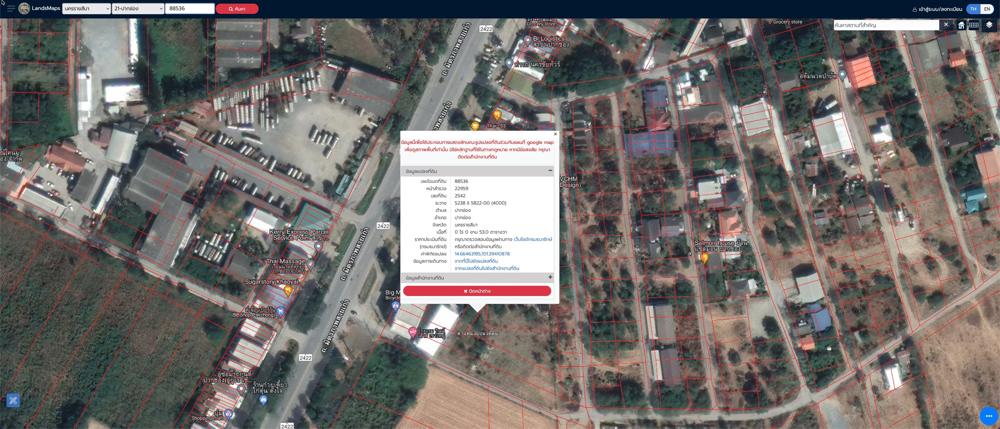Open the parcel coordinates link 14.66...
This screenshot has width=1000, height=429.
click(x=482, y=254)
